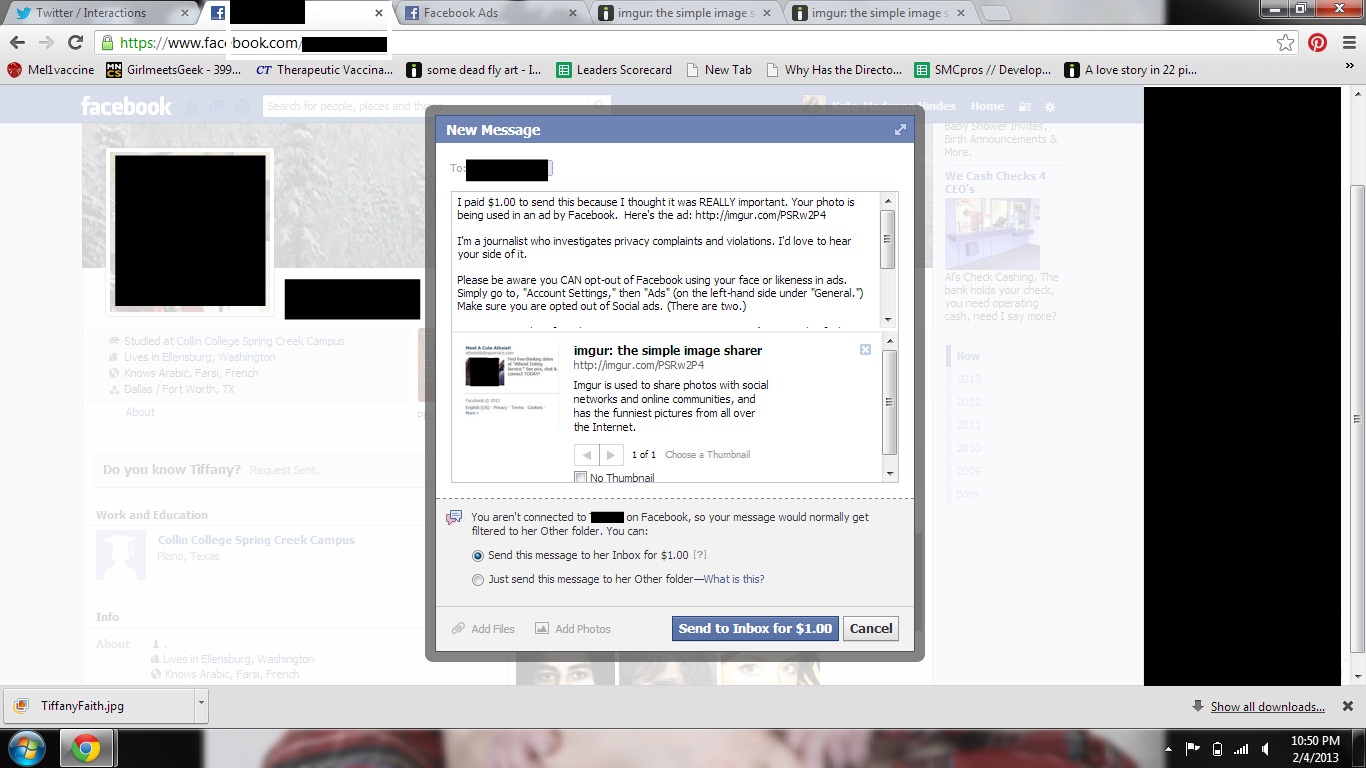Show the previous thumbnail with the left arrow
This screenshot has height=768, width=1366.
pos(587,455)
